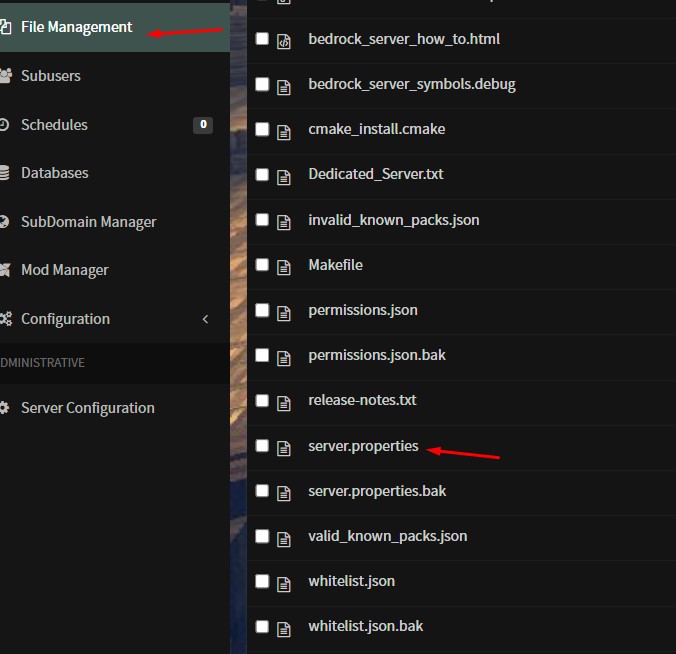The image size is (676, 654).
Task: Click Server Configuration gear icon
Action: (x=4, y=408)
